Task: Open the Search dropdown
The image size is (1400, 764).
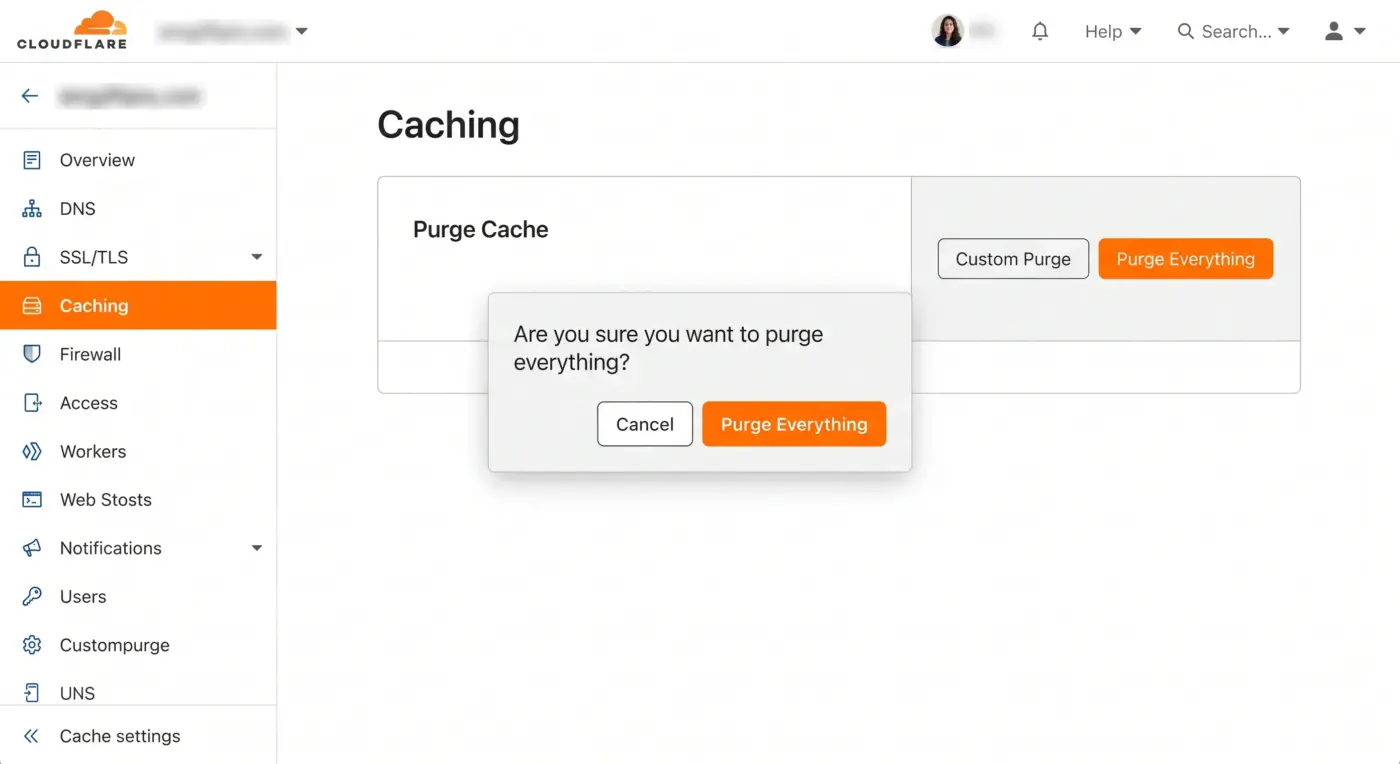Action: [x=1234, y=31]
